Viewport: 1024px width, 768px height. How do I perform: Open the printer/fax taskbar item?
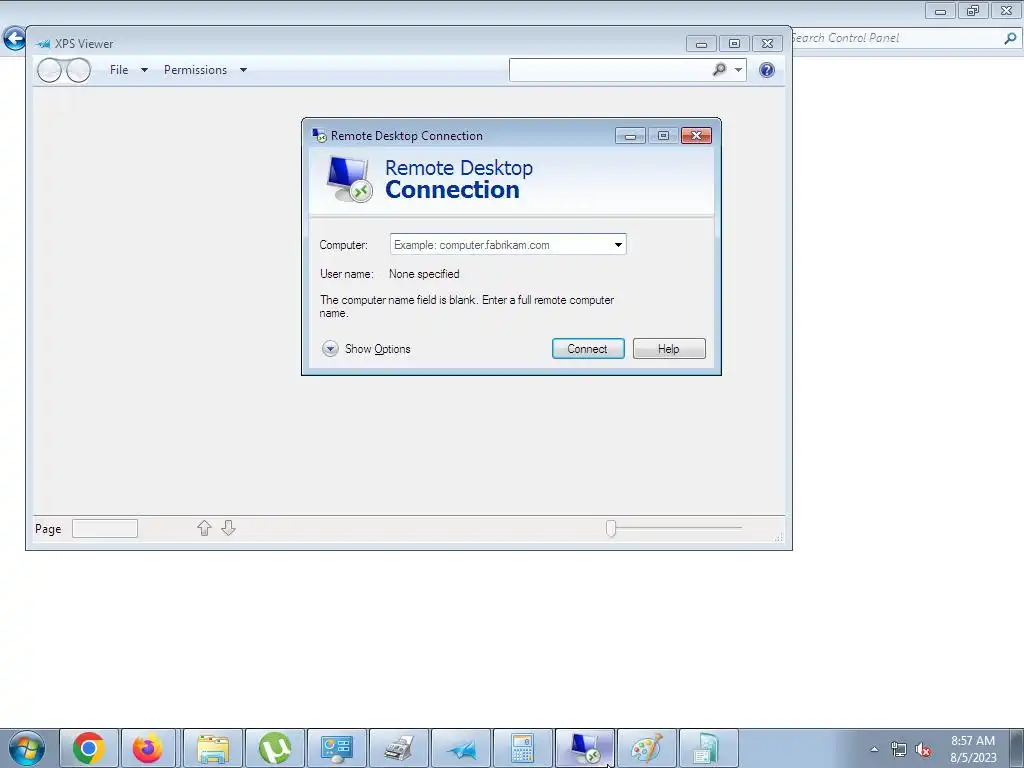(399, 748)
